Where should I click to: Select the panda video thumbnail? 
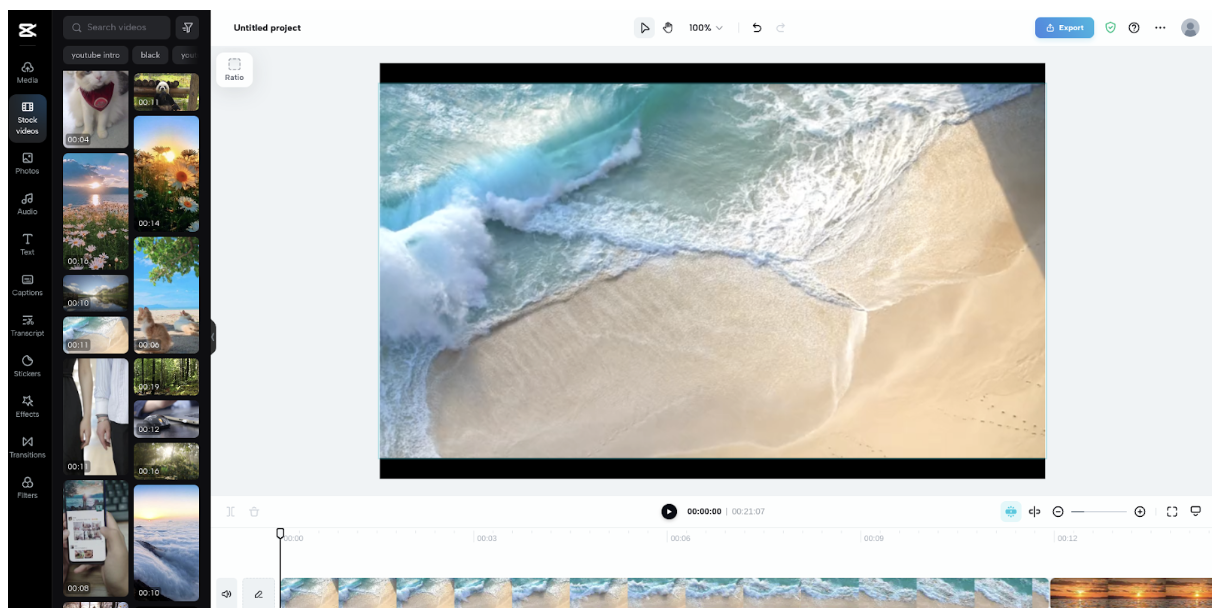166,91
